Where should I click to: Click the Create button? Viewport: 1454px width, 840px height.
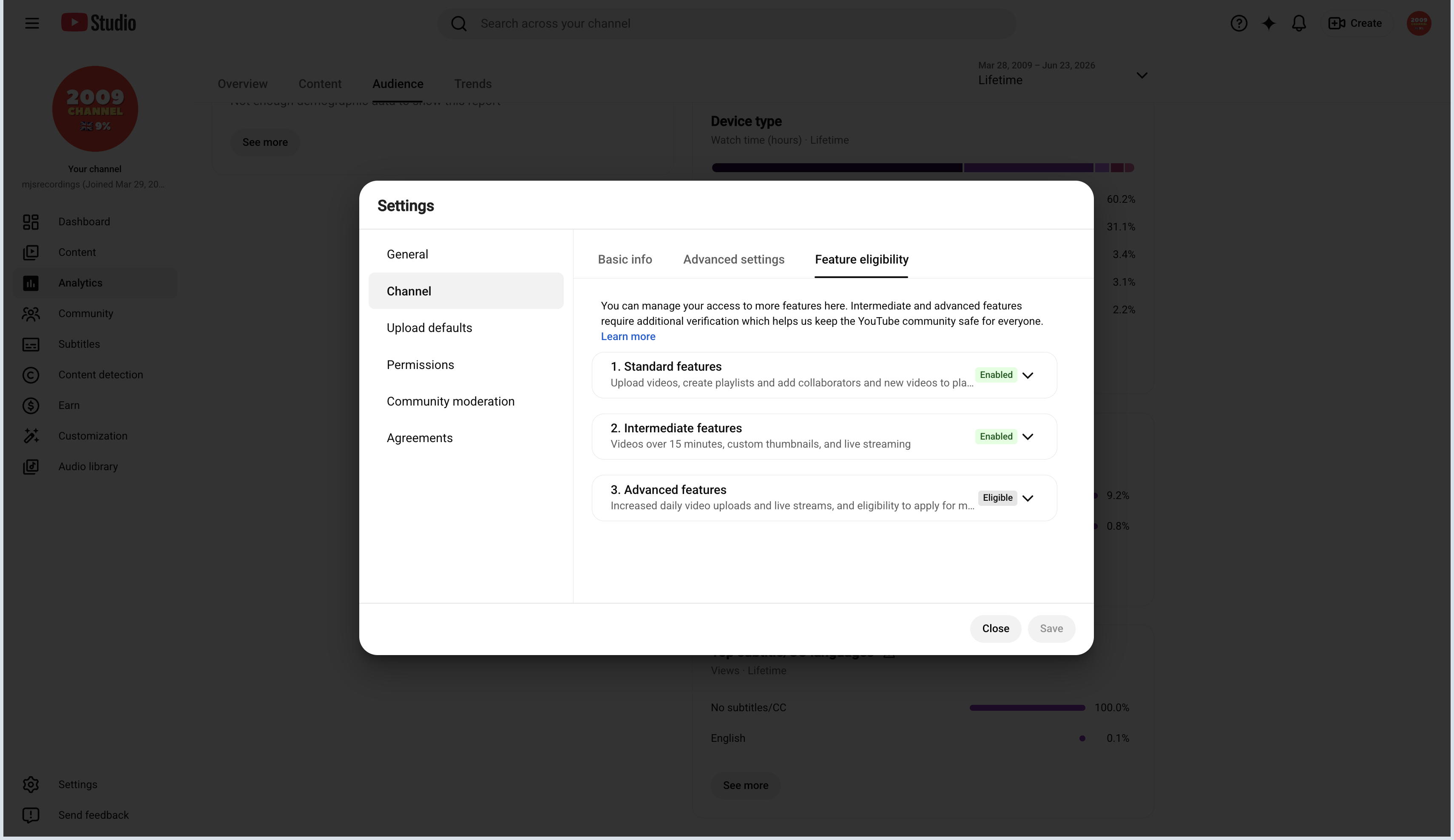coord(1355,23)
